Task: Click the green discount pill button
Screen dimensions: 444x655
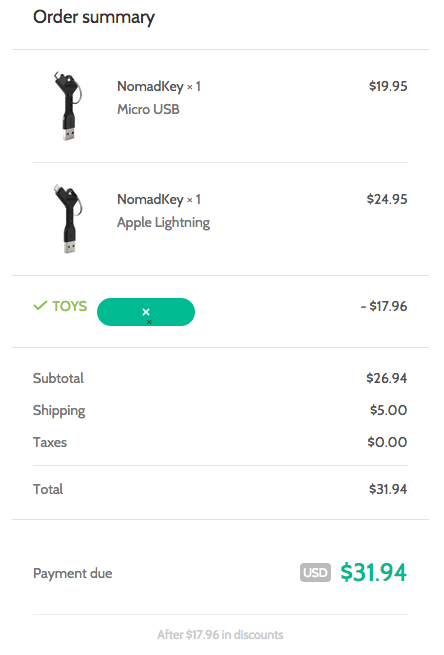Action: [146, 312]
